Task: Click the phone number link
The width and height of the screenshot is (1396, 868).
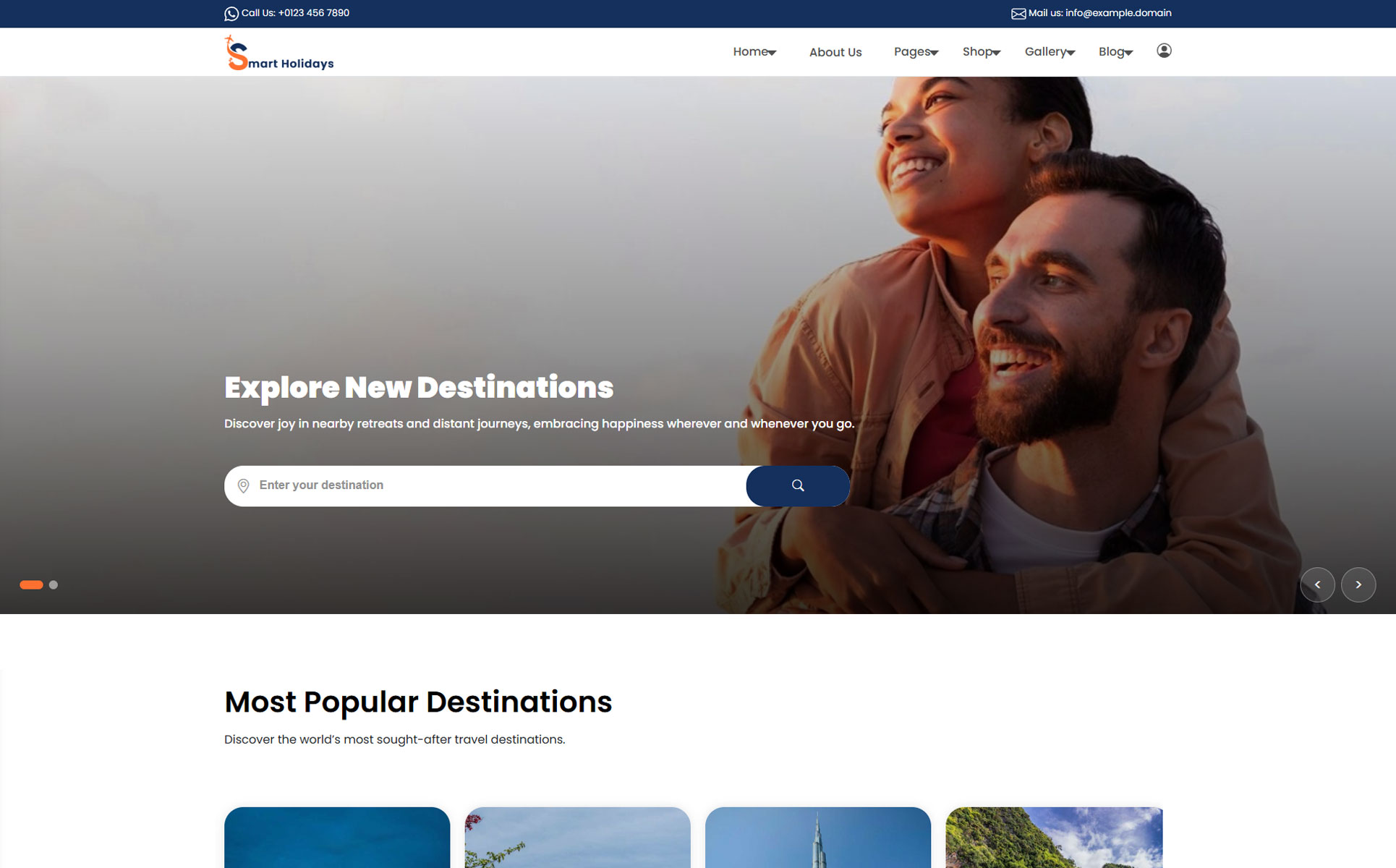Action: click(x=313, y=13)
